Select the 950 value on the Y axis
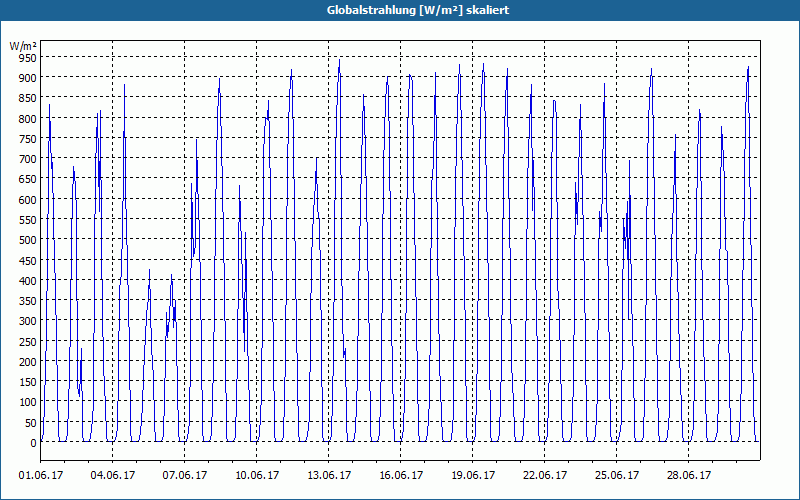 click(x=28, y=58)
